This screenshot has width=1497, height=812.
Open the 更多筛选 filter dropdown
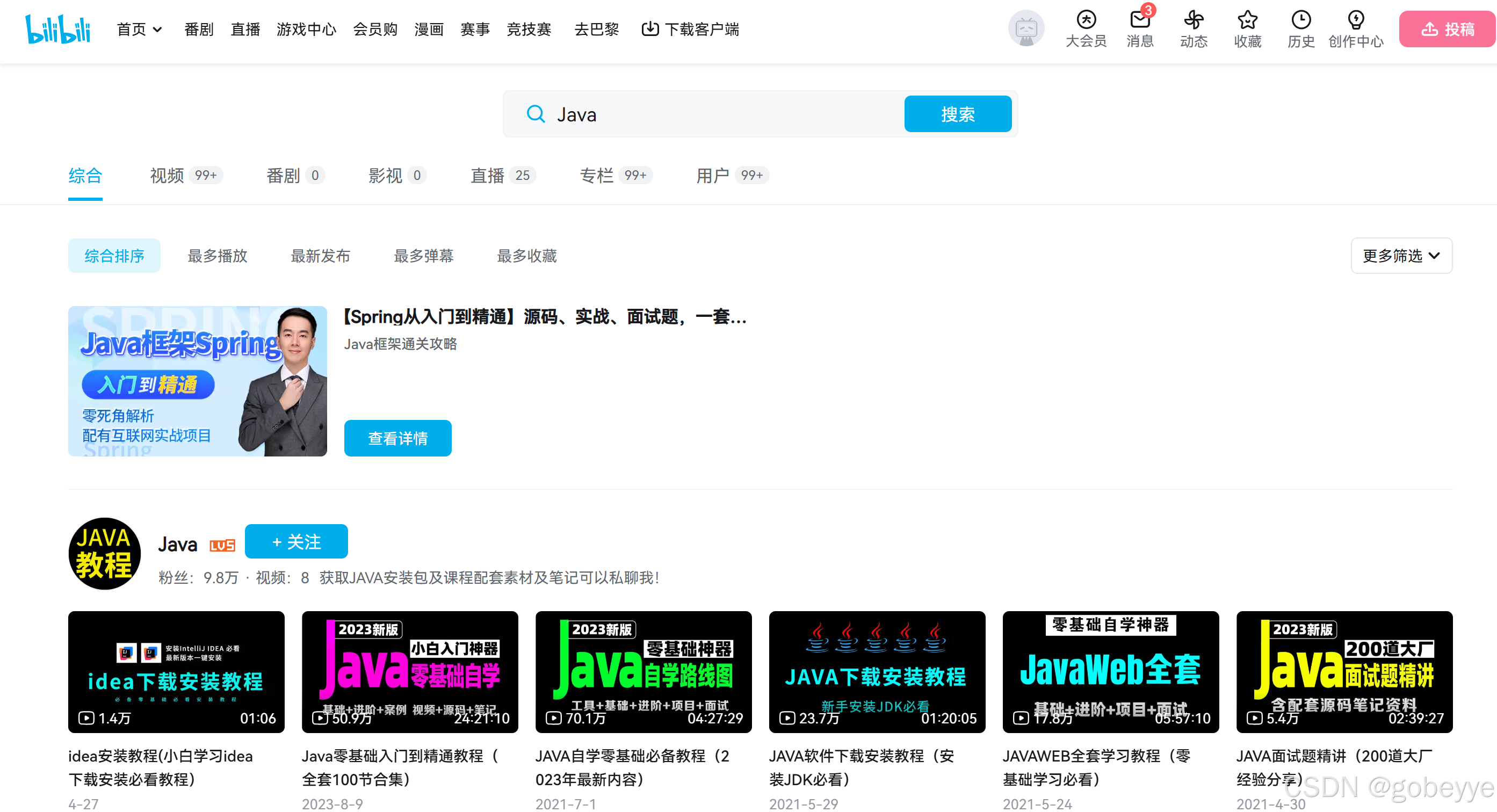[x=1401, y=256]
